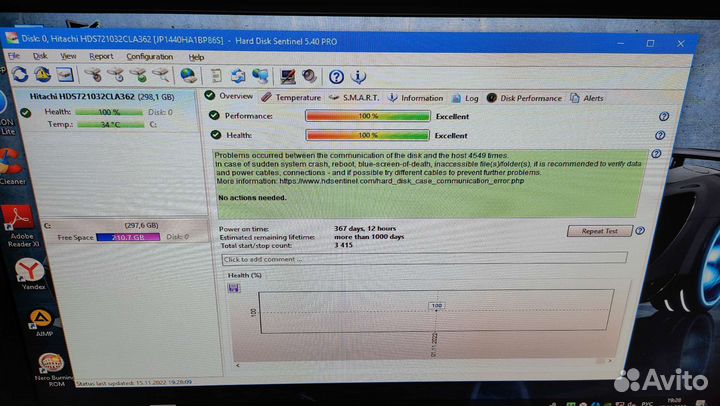Image resolution: width=720 pixels, height=406 pixels.
Task: Click the disk with green check test icon
Action: tap(138, 75)
